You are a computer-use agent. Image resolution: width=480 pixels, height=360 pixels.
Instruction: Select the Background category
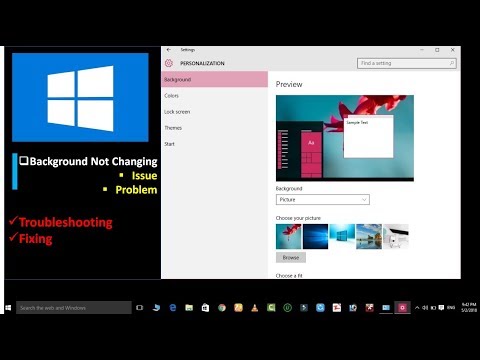(214, 79)
